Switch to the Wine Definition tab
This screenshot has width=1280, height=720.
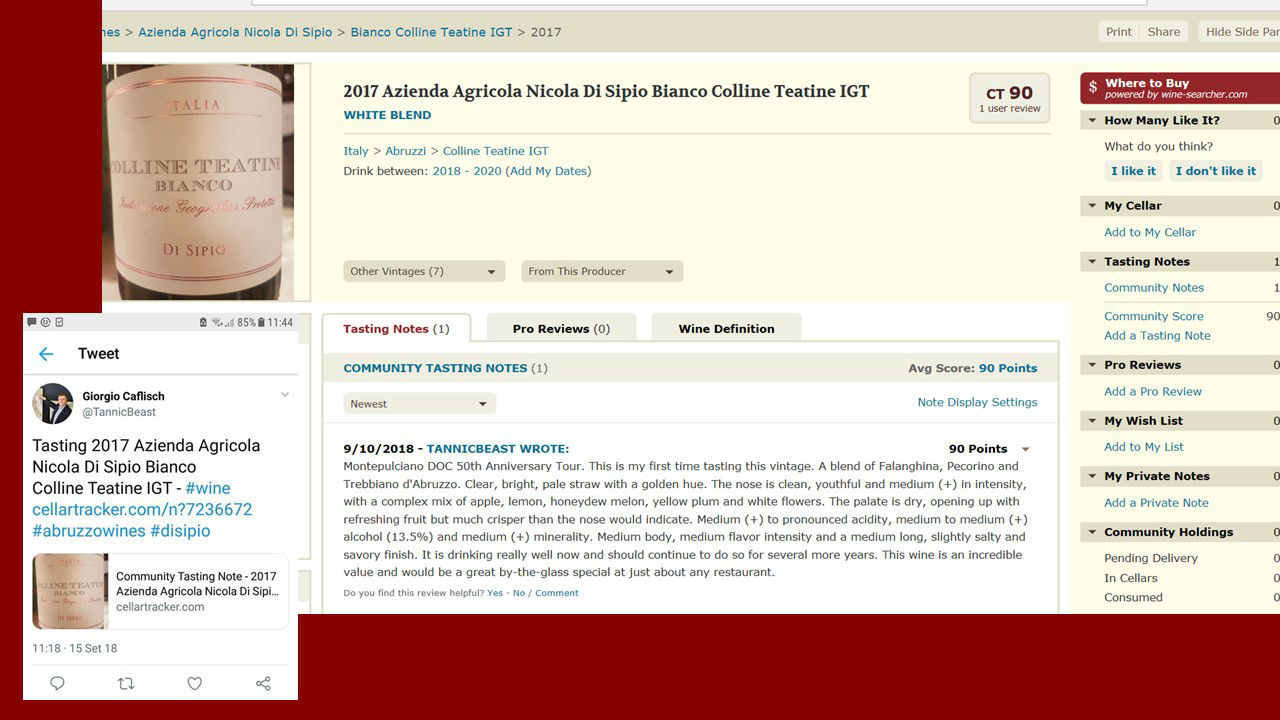[726, 329]
